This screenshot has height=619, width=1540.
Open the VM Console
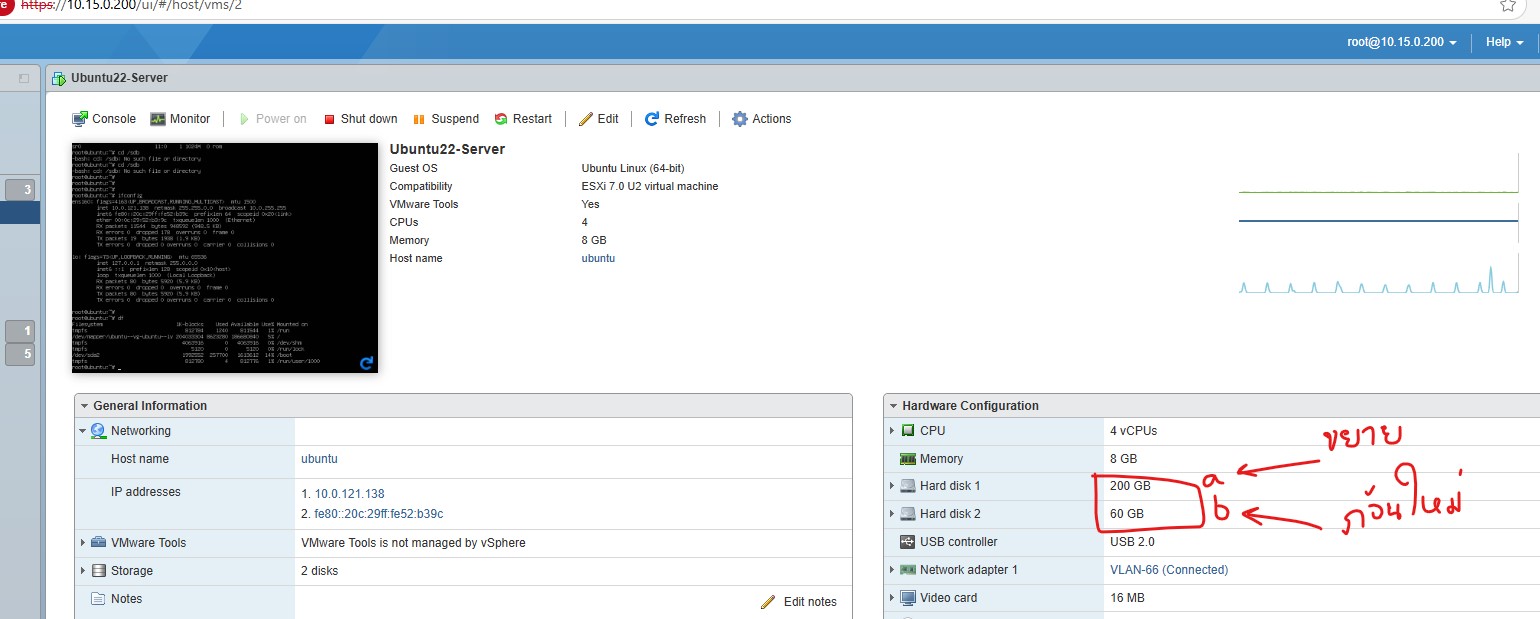(104, 119)
